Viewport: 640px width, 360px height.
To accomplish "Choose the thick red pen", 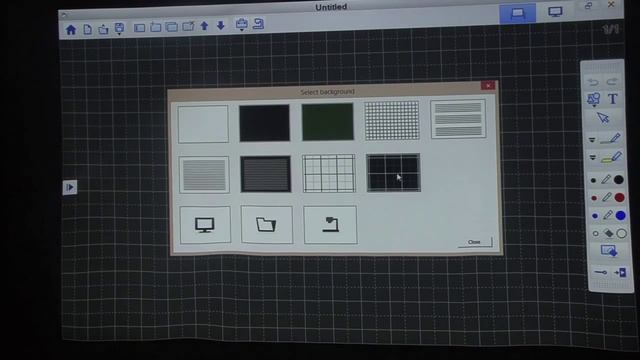I will (620, 198).
